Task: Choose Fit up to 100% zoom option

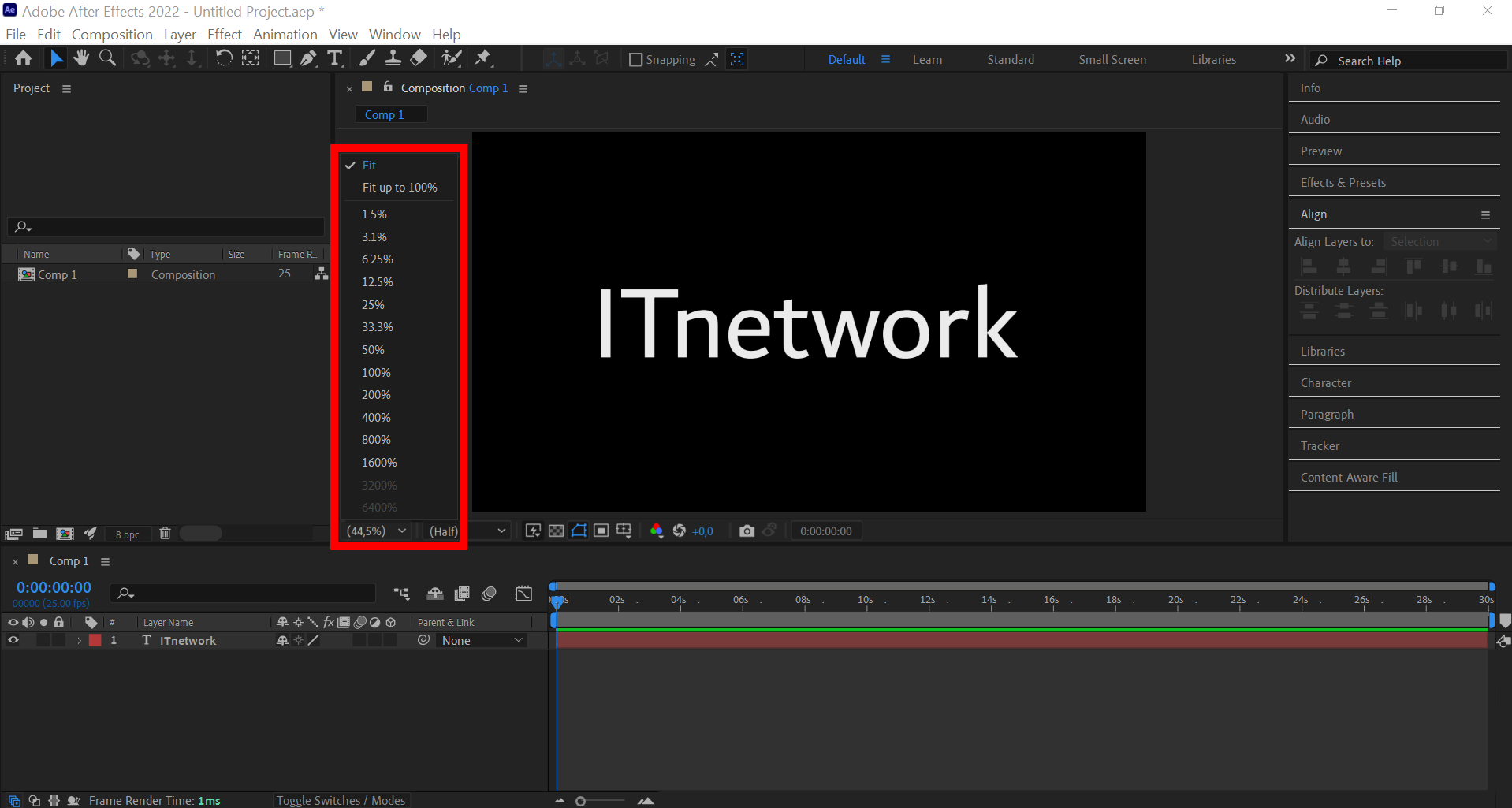Action: click(400, 187)
